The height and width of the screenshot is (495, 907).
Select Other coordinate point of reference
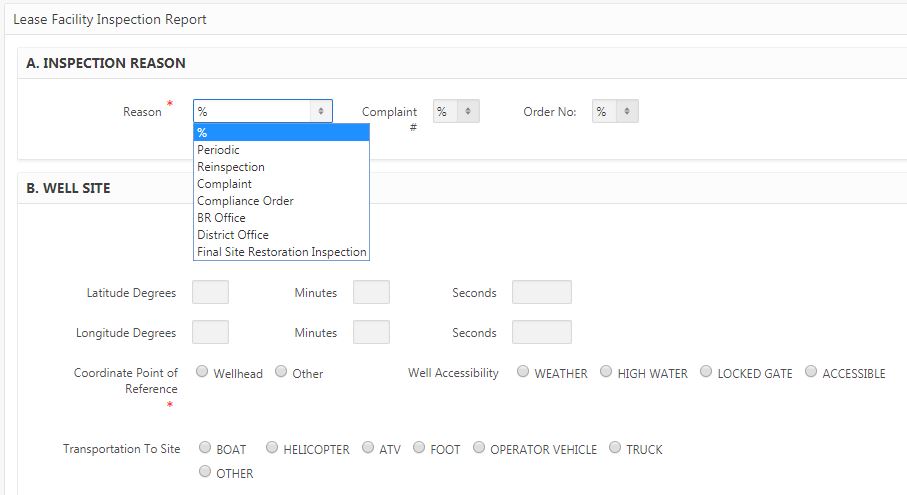tap(281, 372)
